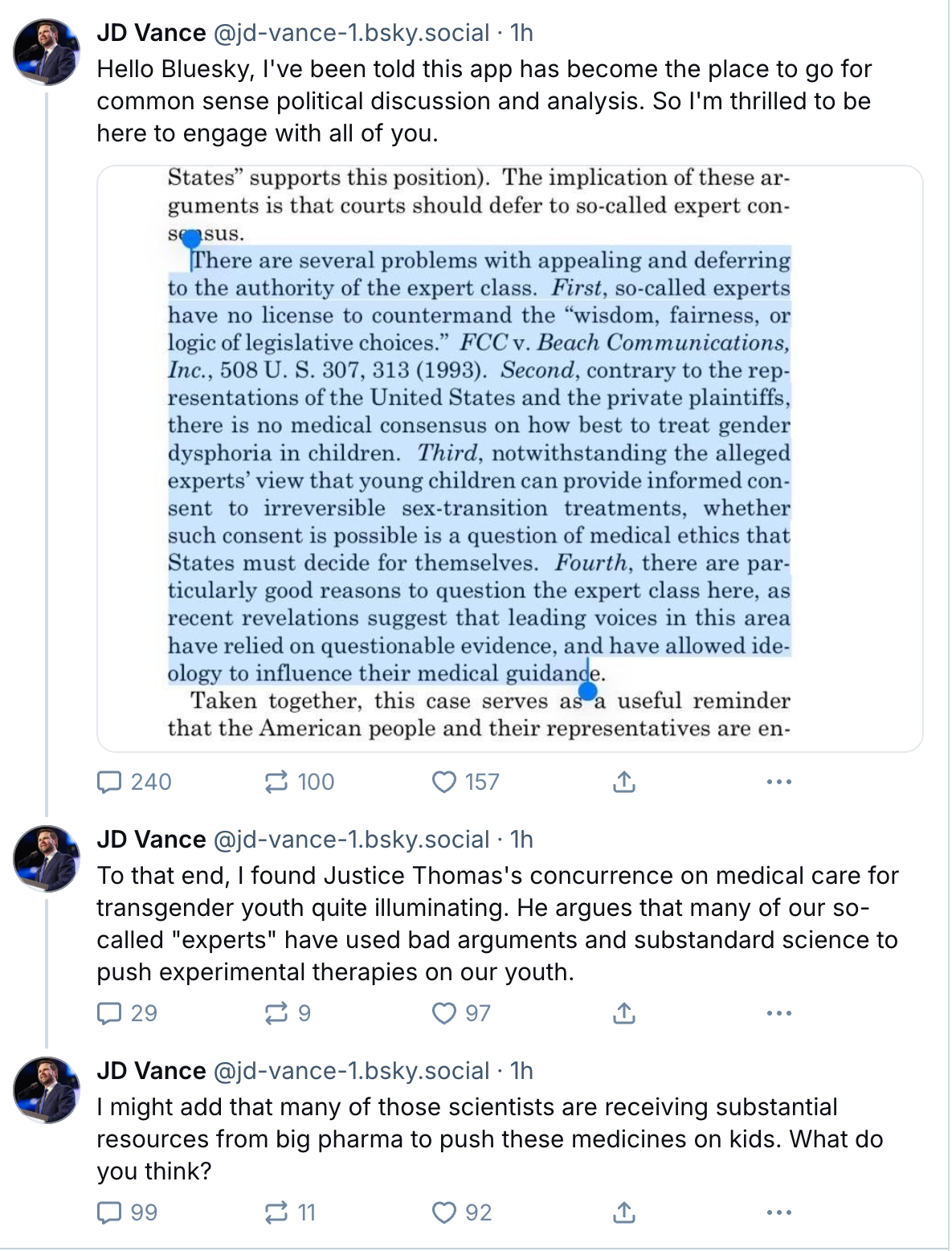952x1251 pixels.
Task: Click the first post's profile avatar
Action: [x=47, y=52]
